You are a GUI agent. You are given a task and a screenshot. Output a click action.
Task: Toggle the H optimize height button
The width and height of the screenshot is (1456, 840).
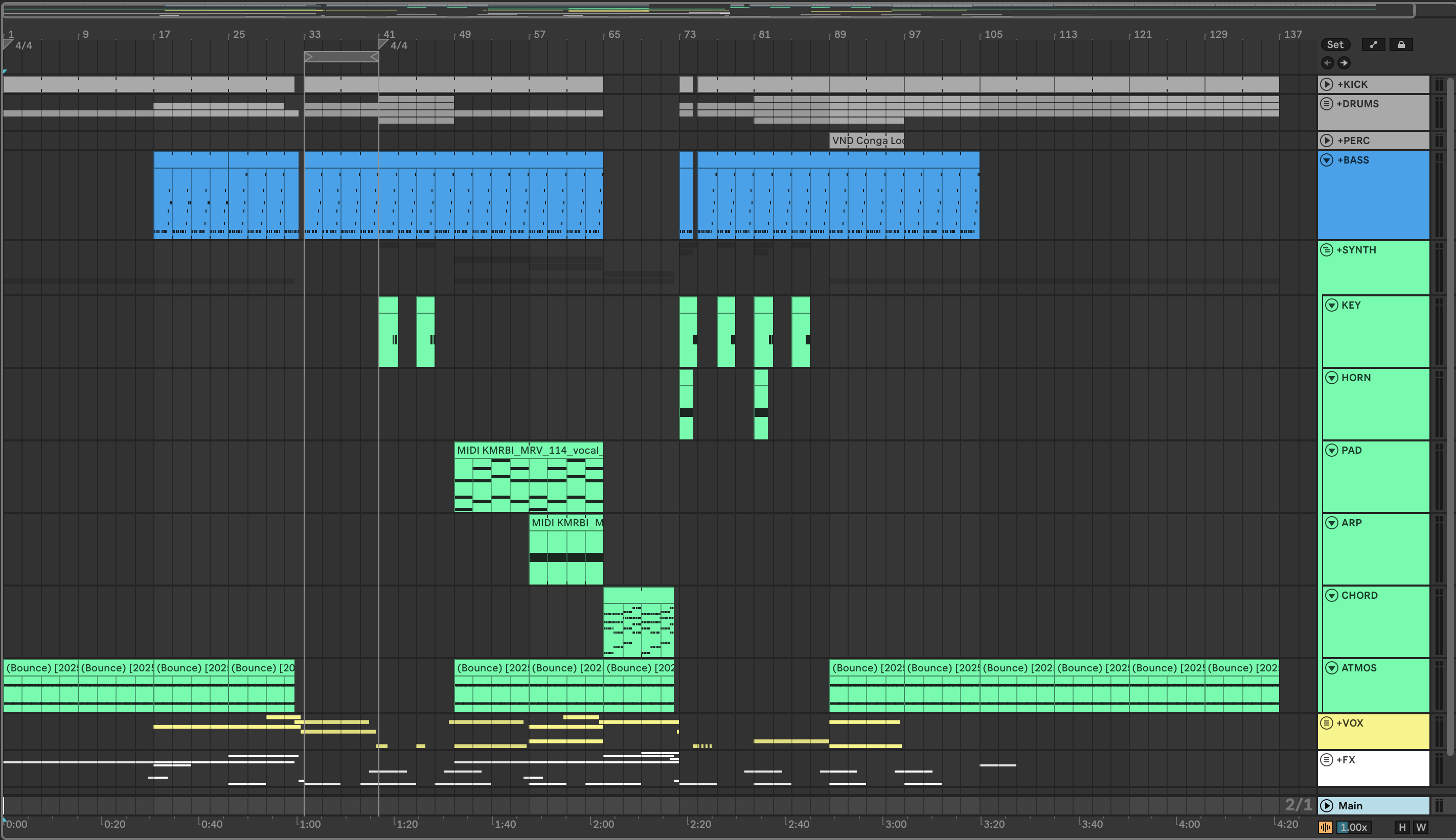click(1402, 827)
